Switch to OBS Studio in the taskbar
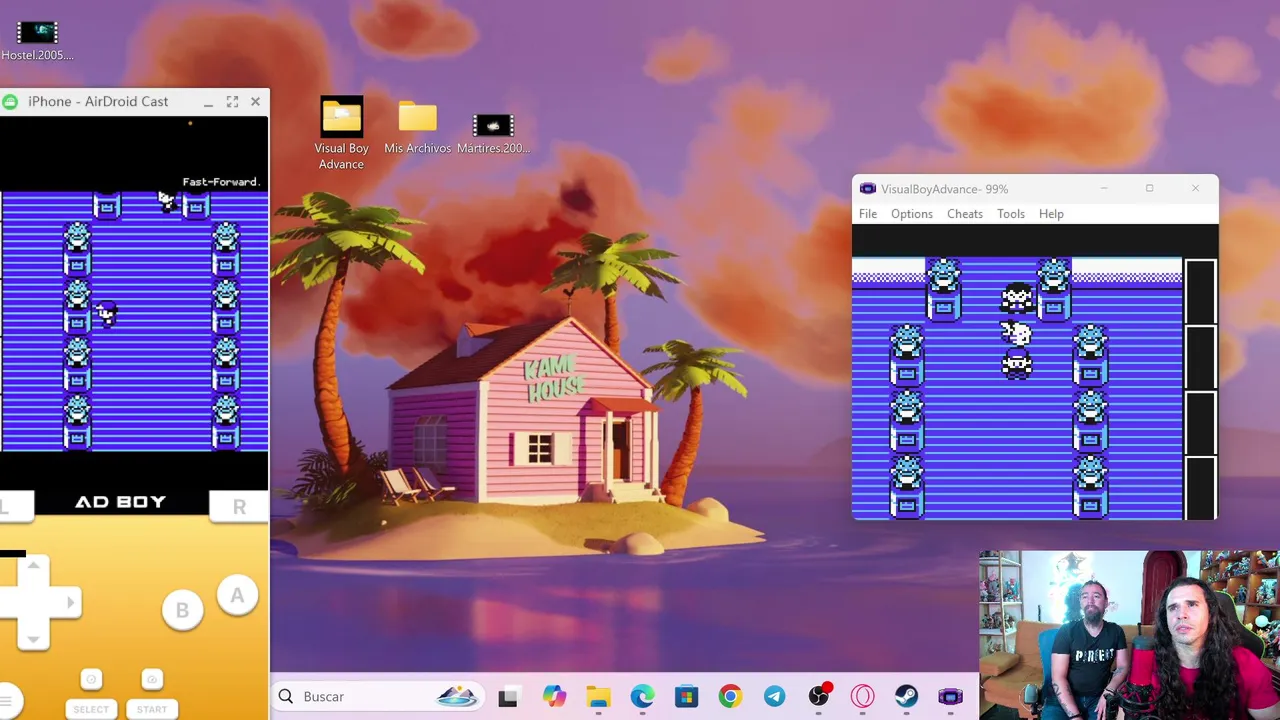 [819, 697]
